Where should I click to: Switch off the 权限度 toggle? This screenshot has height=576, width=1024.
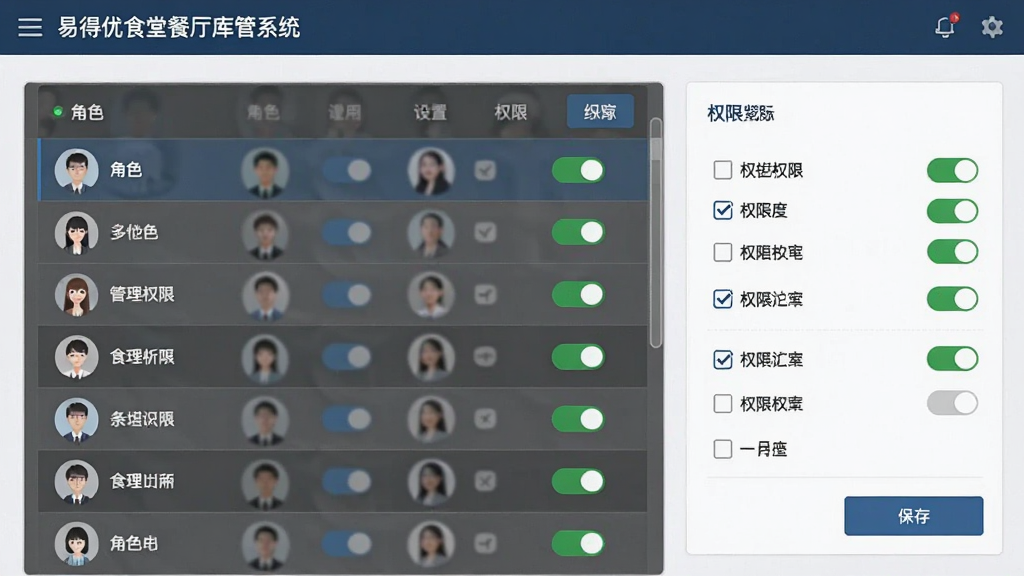(952, 211)
